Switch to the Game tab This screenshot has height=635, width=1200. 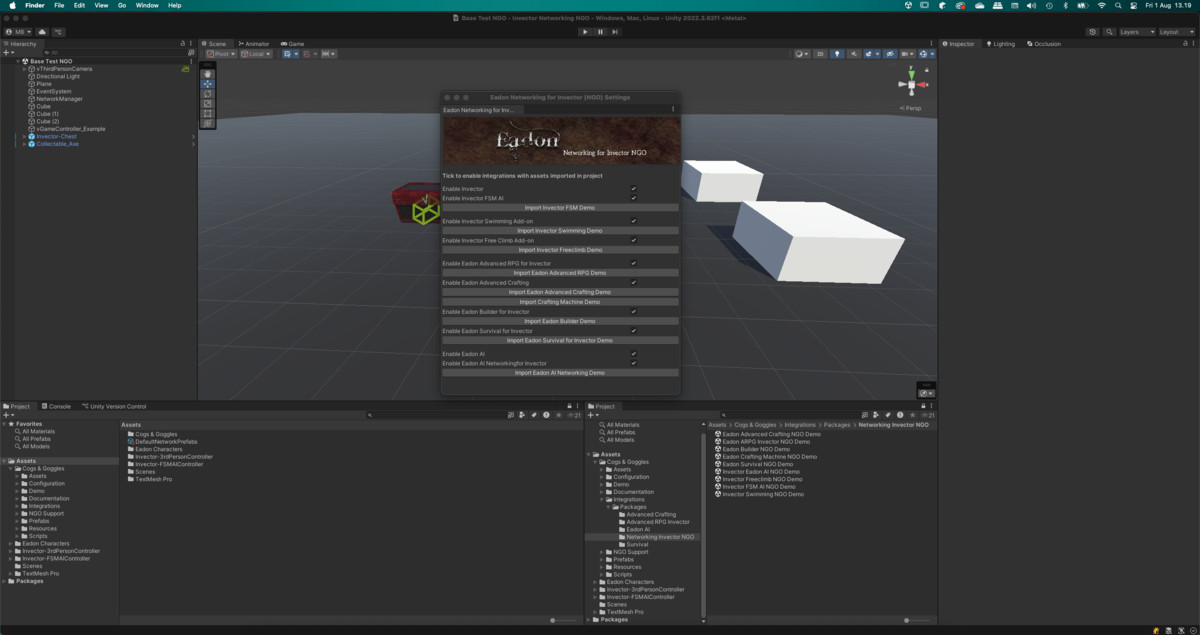click(x=294, y=44)
